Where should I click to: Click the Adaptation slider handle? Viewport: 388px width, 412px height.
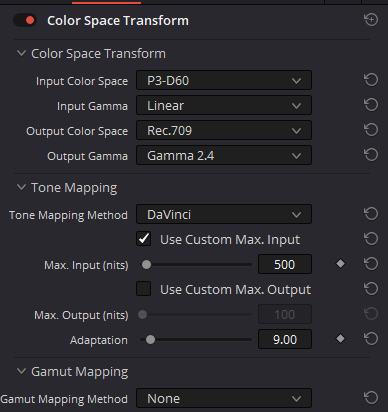(150, 340)
